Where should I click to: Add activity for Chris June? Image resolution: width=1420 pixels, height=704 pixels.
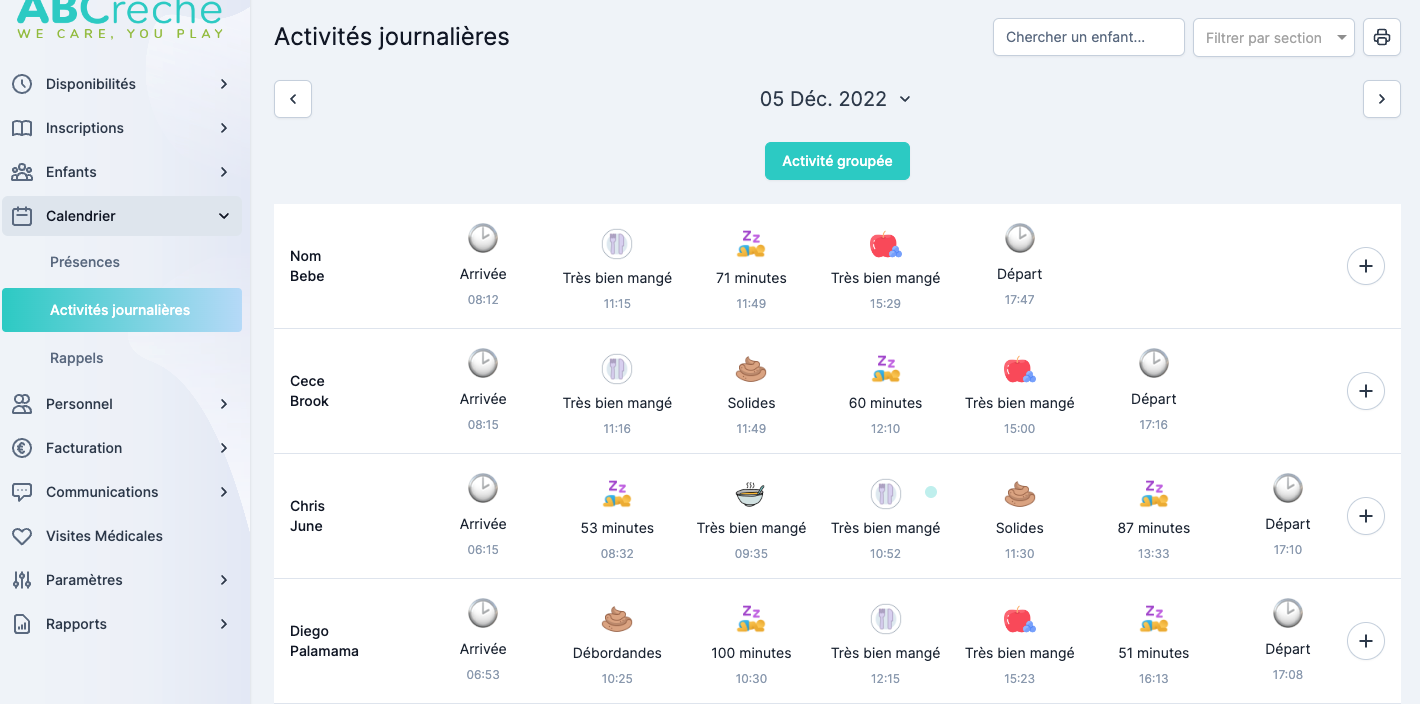click(1365, 516)
